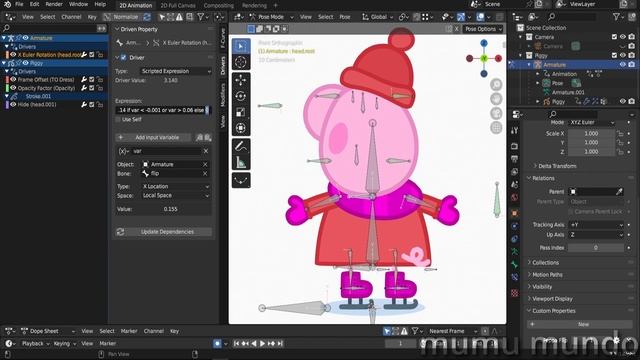The width and height of the screenshot is (640, 360).
Task: Click the swap arrows icon beside channel search
Action: [x=101, y=28]
